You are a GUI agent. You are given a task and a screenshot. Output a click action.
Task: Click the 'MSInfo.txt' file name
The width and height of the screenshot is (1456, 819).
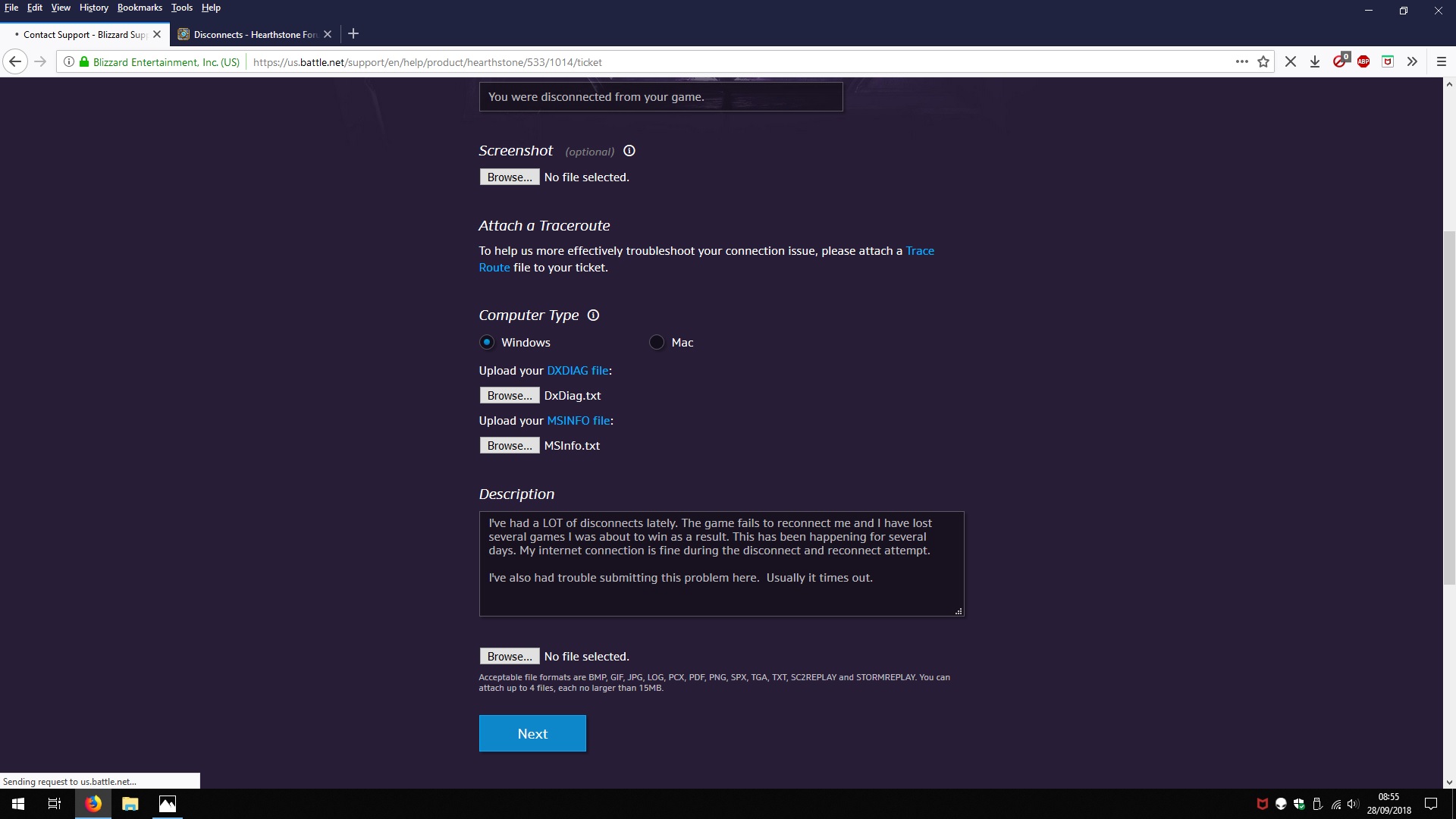click(572, 446)
